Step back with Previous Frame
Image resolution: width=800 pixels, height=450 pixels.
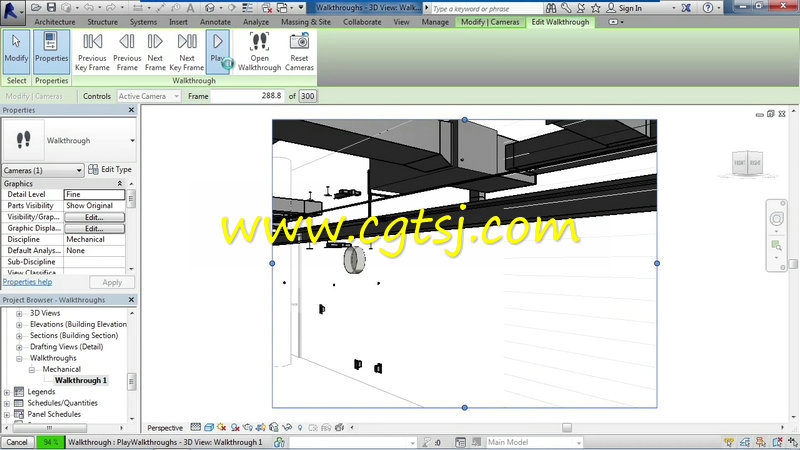127,52
